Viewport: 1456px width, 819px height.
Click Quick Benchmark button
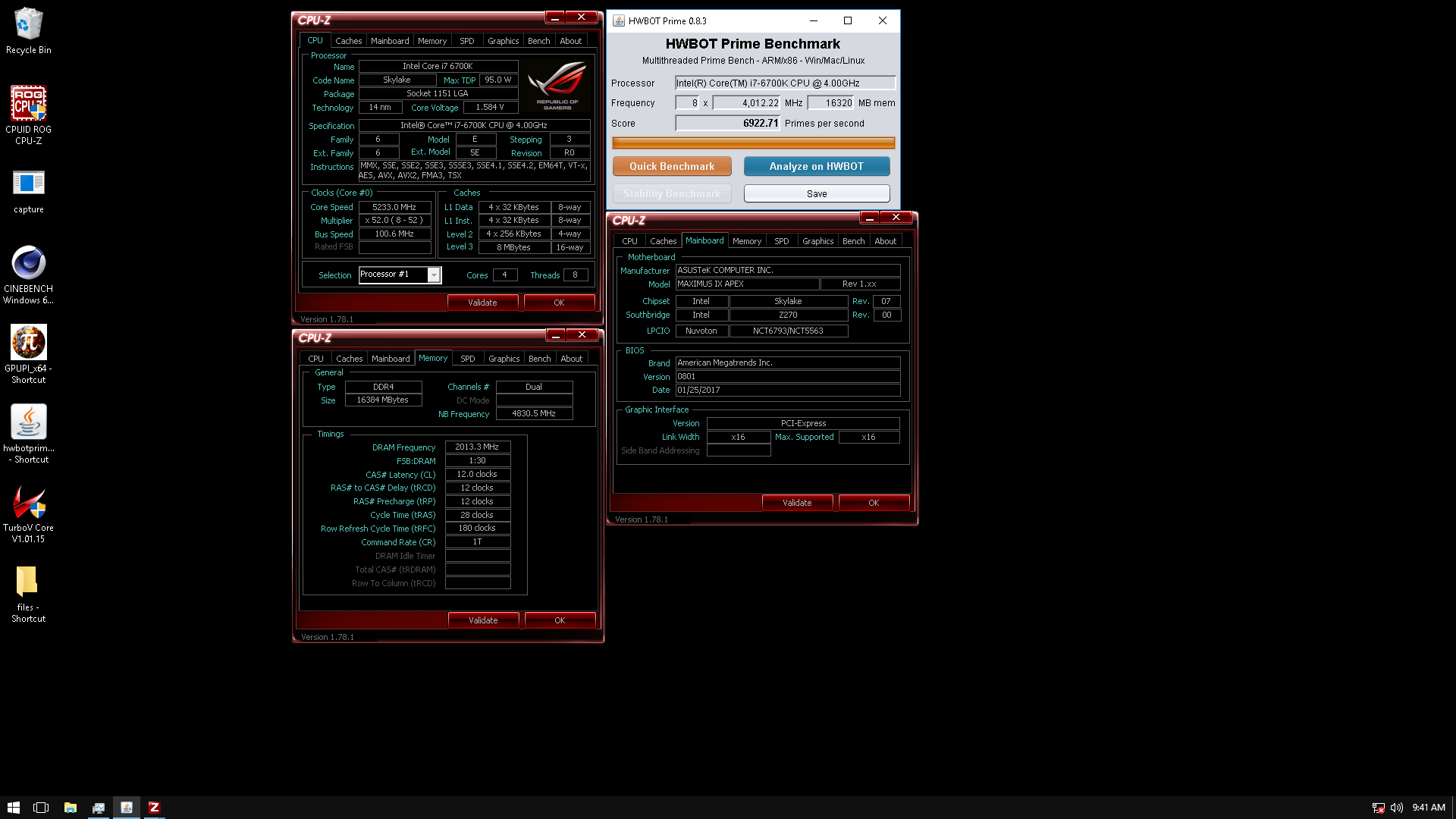coord(672,166)
